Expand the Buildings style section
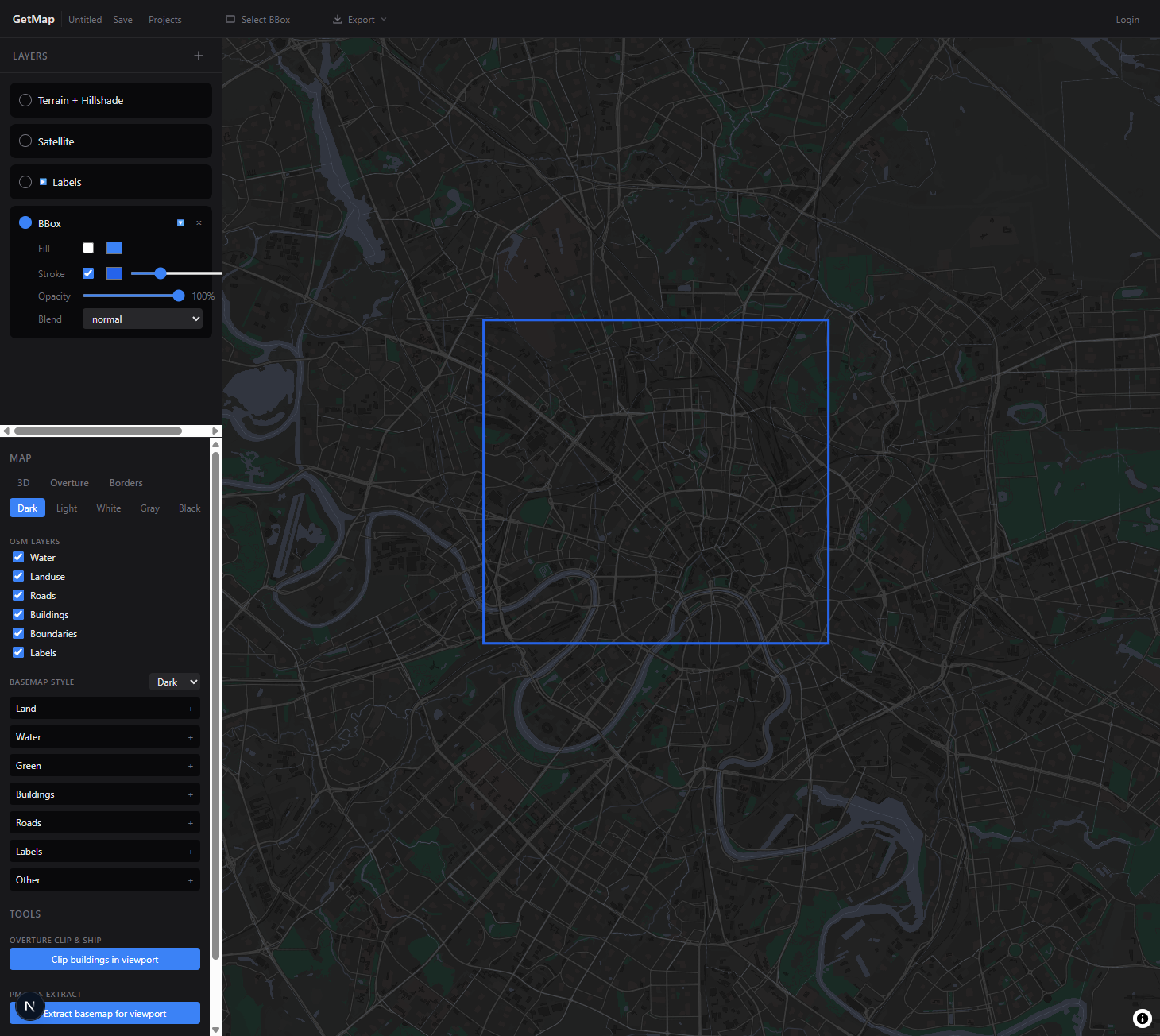Image resolution: width=1160 pixels, height=1036 pixels. tap(105, 794)
